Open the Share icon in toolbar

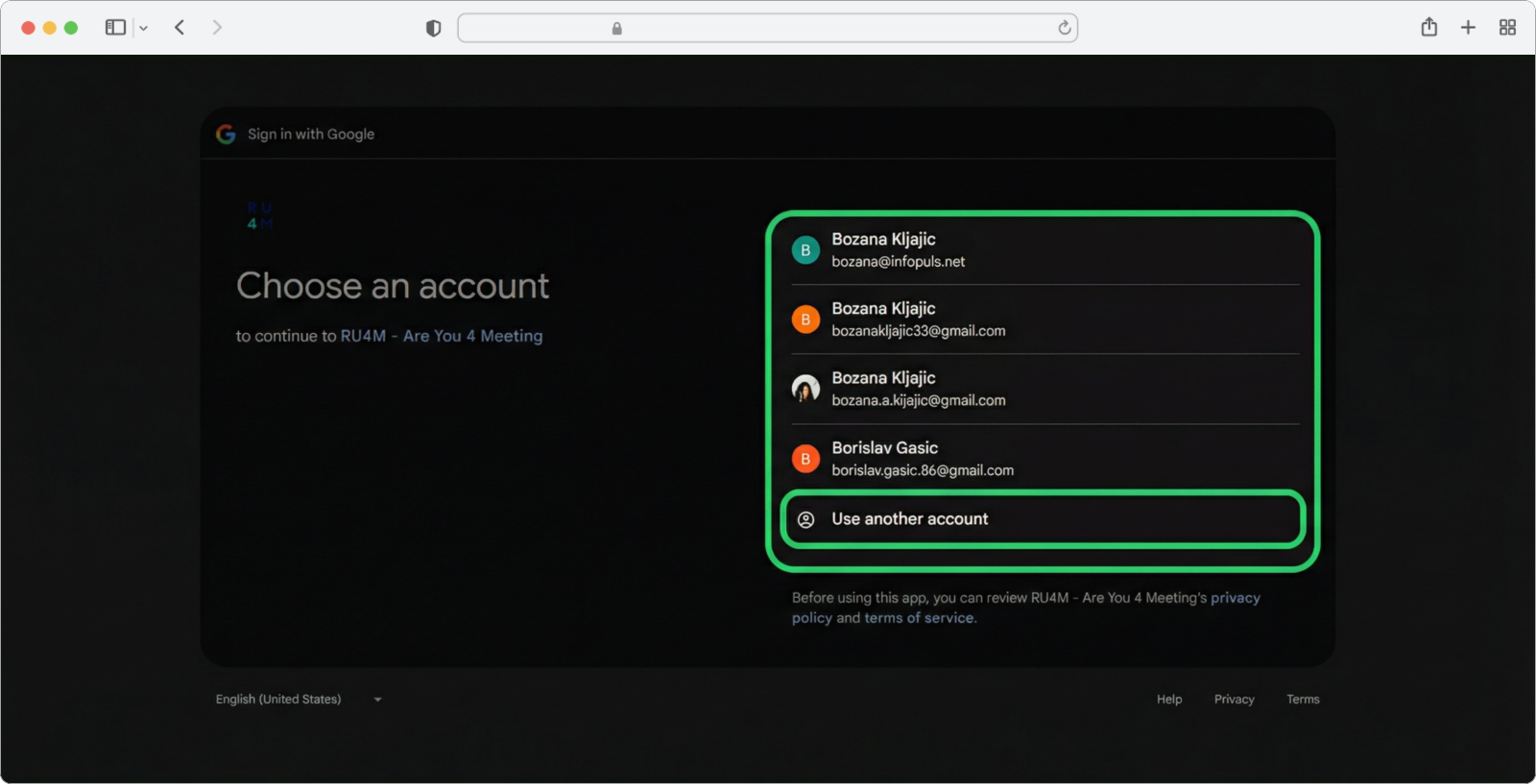1428,27
